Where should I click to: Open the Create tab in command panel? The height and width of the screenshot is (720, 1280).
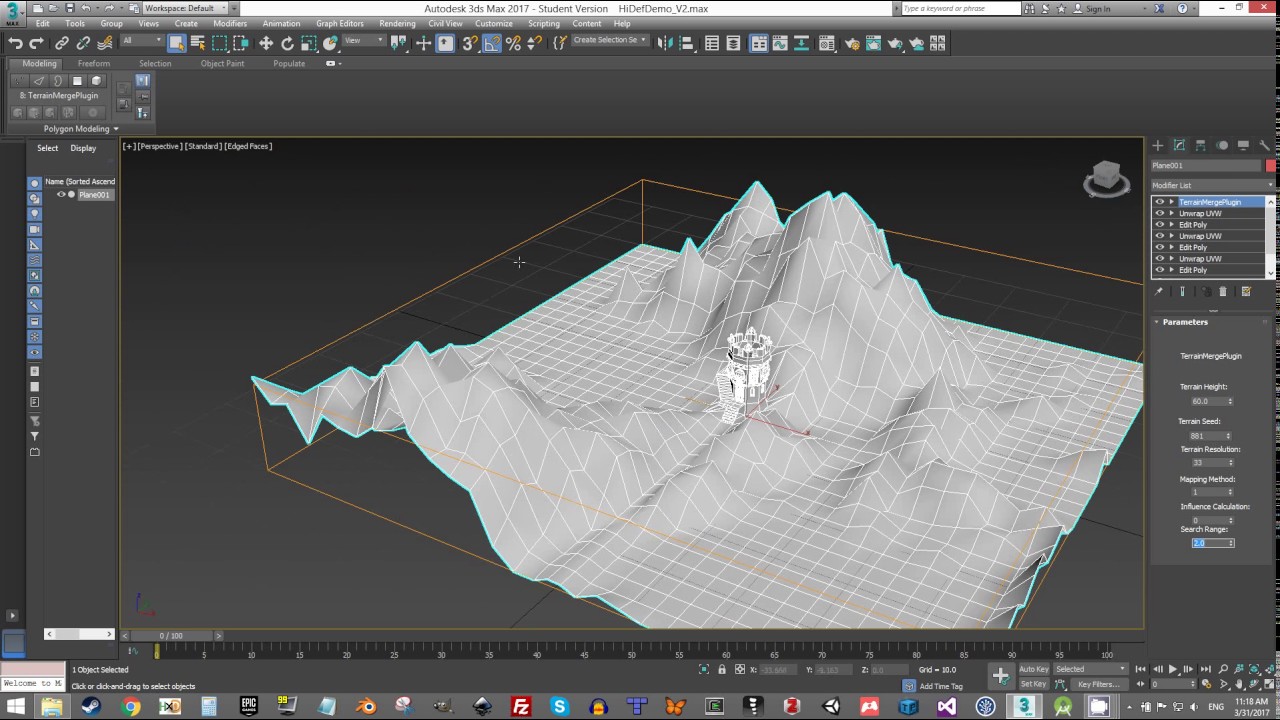pos(1157,146)
